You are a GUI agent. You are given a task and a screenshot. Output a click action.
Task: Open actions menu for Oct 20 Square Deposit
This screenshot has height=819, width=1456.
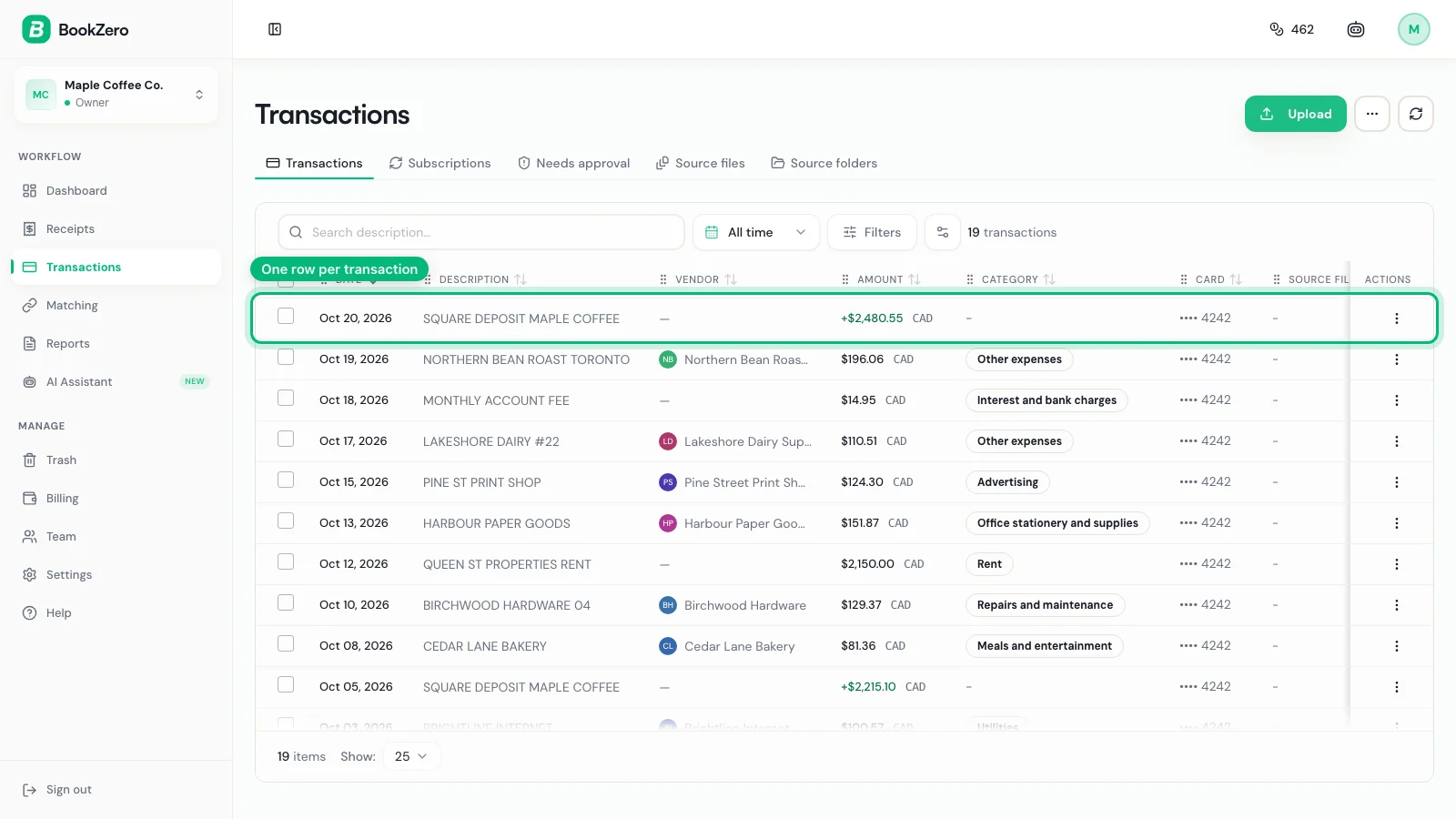pyautogui.click(x=1397, y=318)
